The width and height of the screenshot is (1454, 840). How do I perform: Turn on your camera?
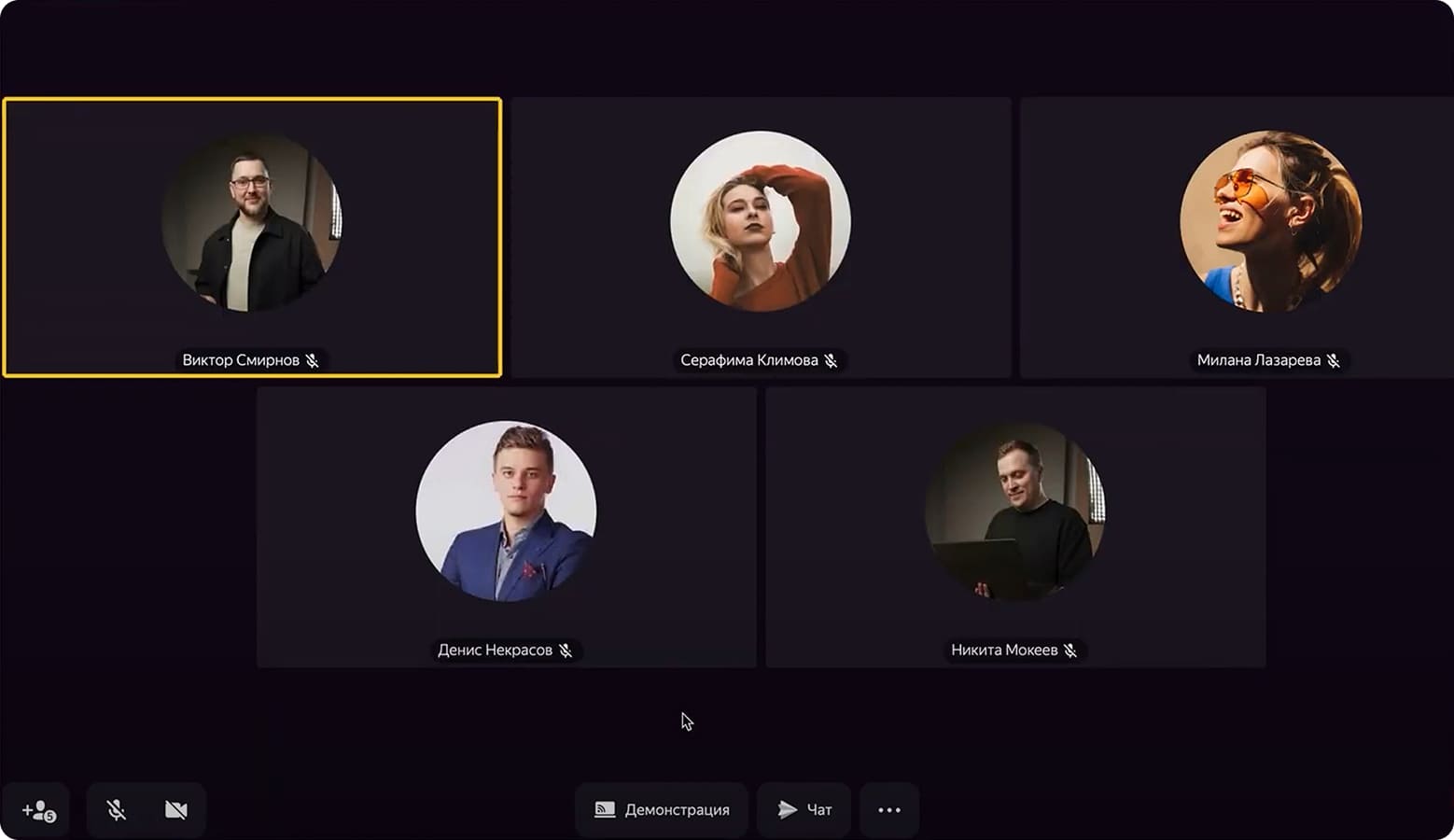[x=176, y=810]
